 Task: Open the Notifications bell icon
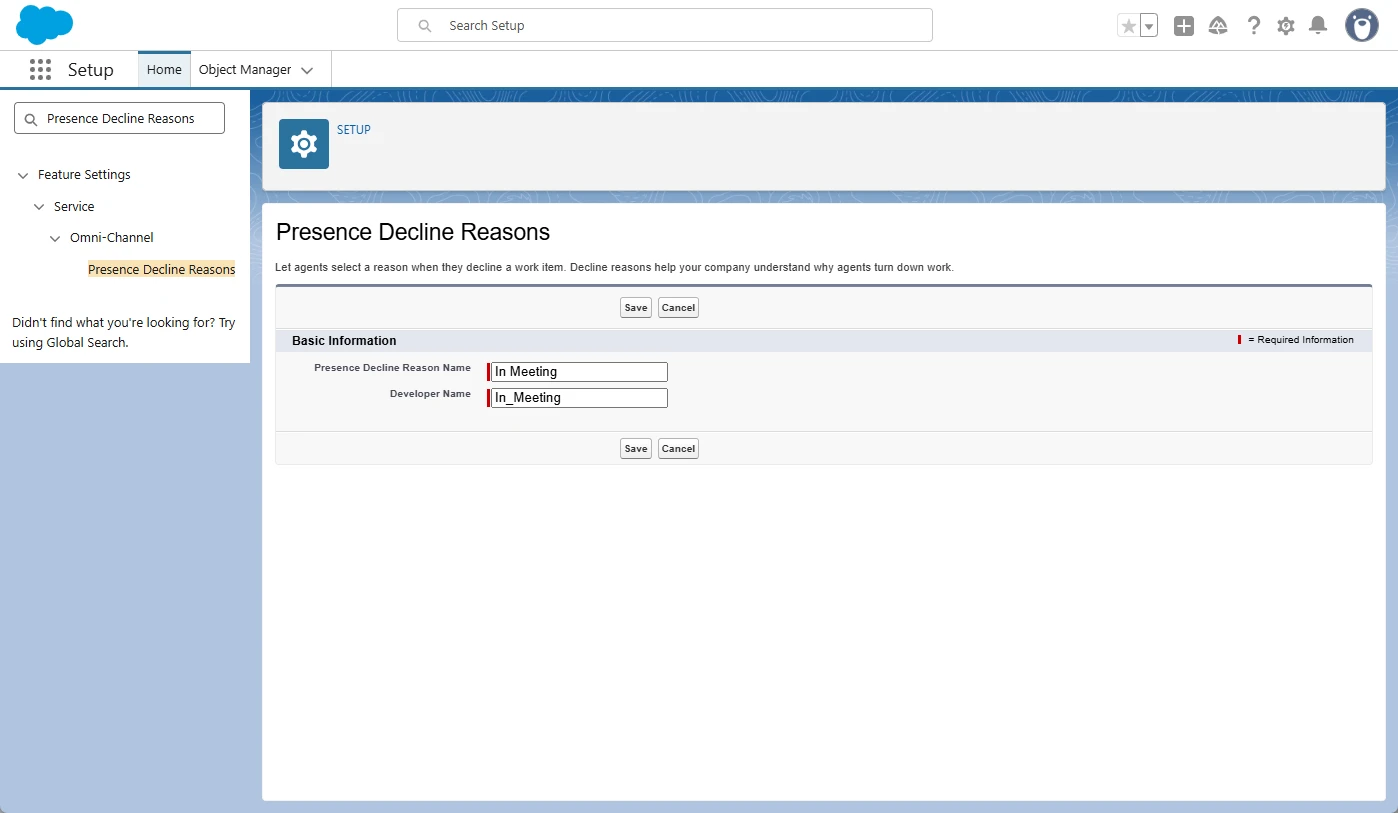(1318, 26)
